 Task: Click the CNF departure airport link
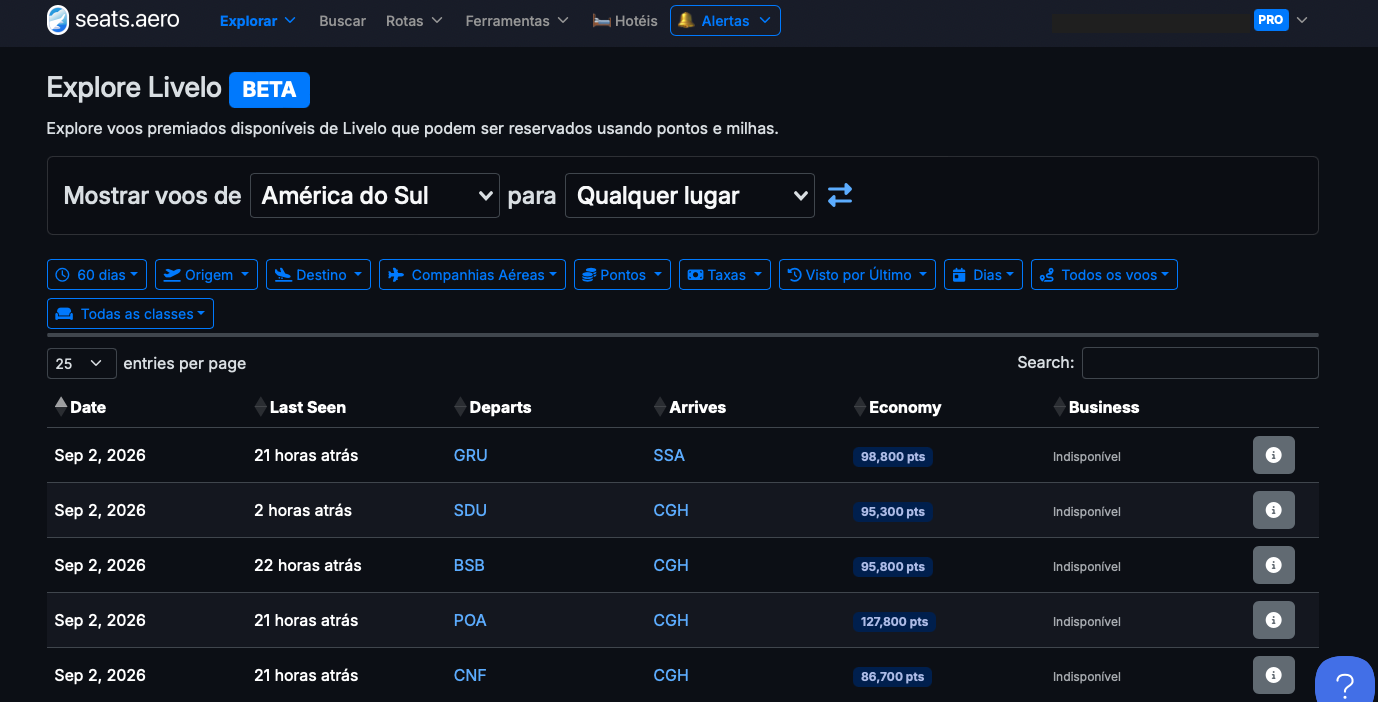470,675
